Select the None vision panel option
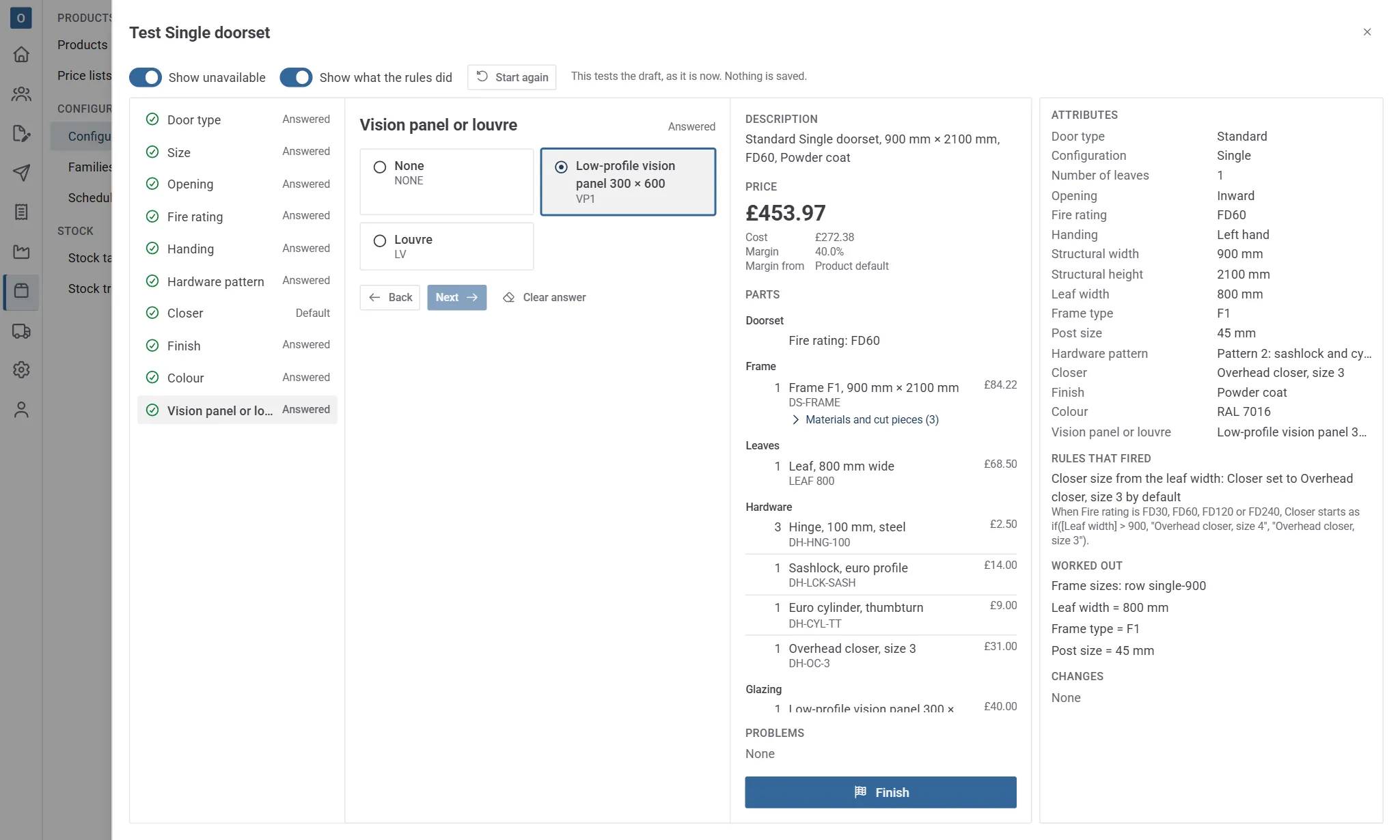The width and height of the screenshot is (1400, 840). [447, 182]
